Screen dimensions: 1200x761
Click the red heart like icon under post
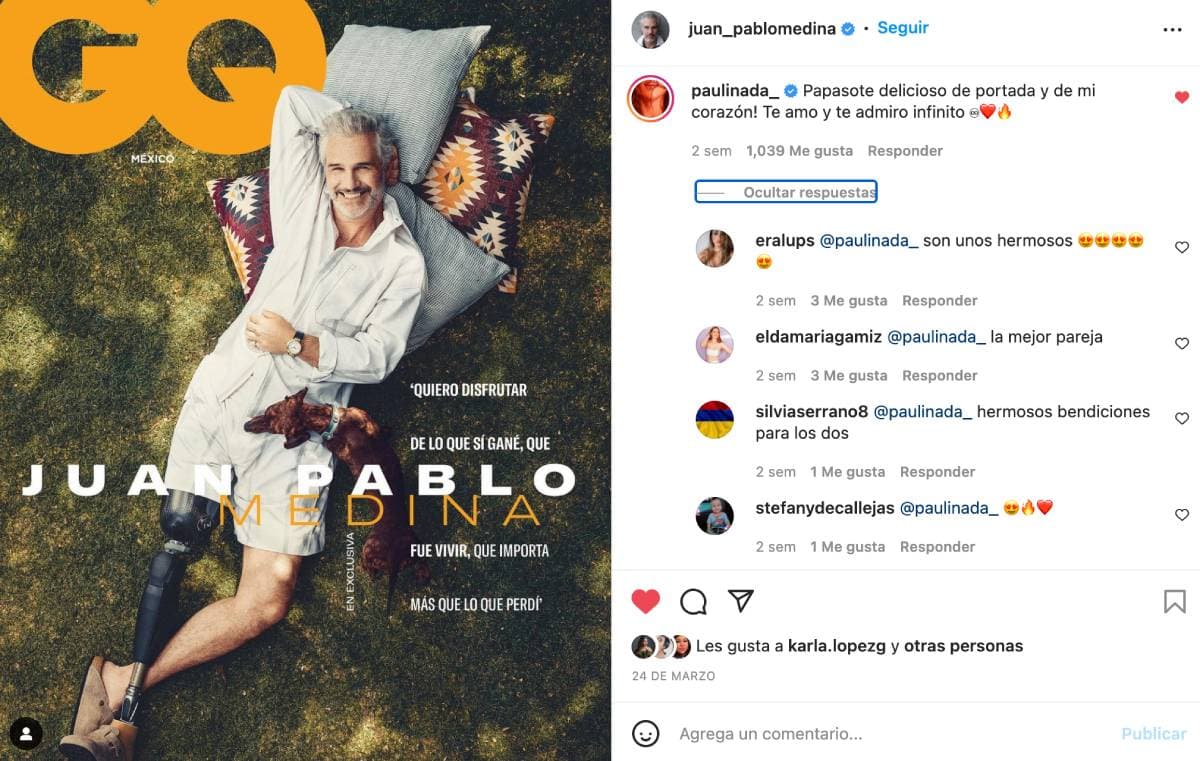[x=646, y=601]
